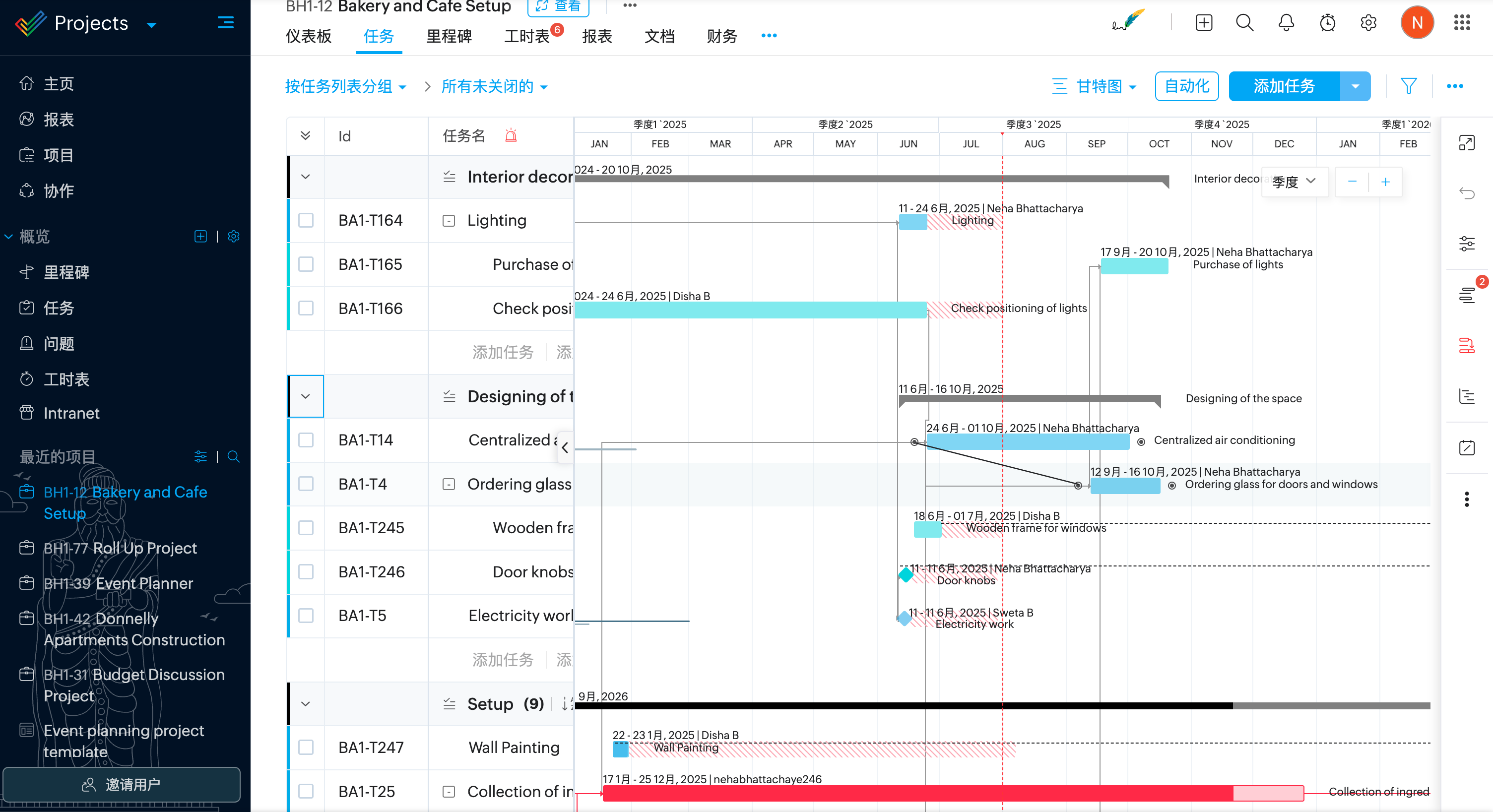
Task: Open the notifications bell
Action: tap(1286, 23)
